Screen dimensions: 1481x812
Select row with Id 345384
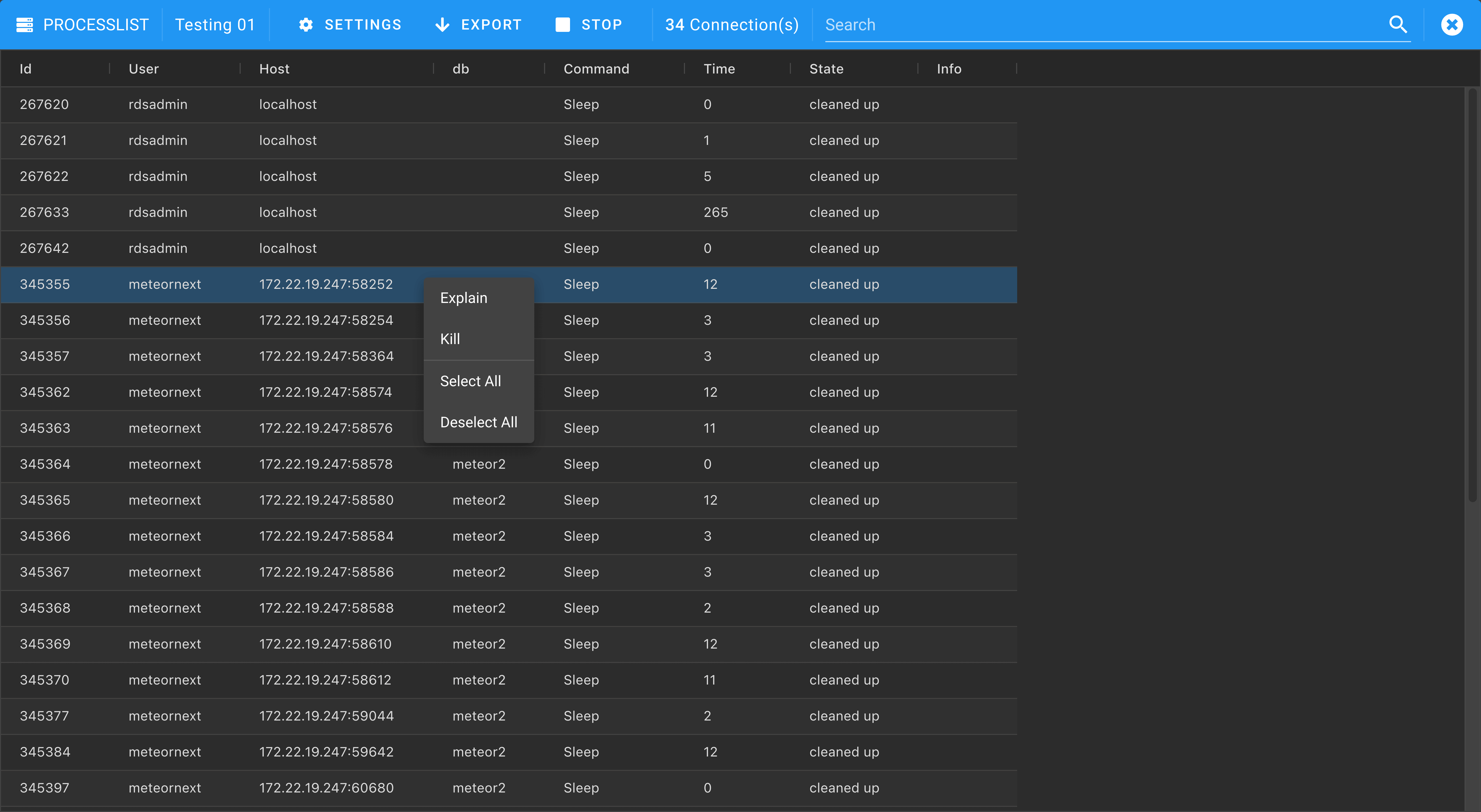[509, 752]
